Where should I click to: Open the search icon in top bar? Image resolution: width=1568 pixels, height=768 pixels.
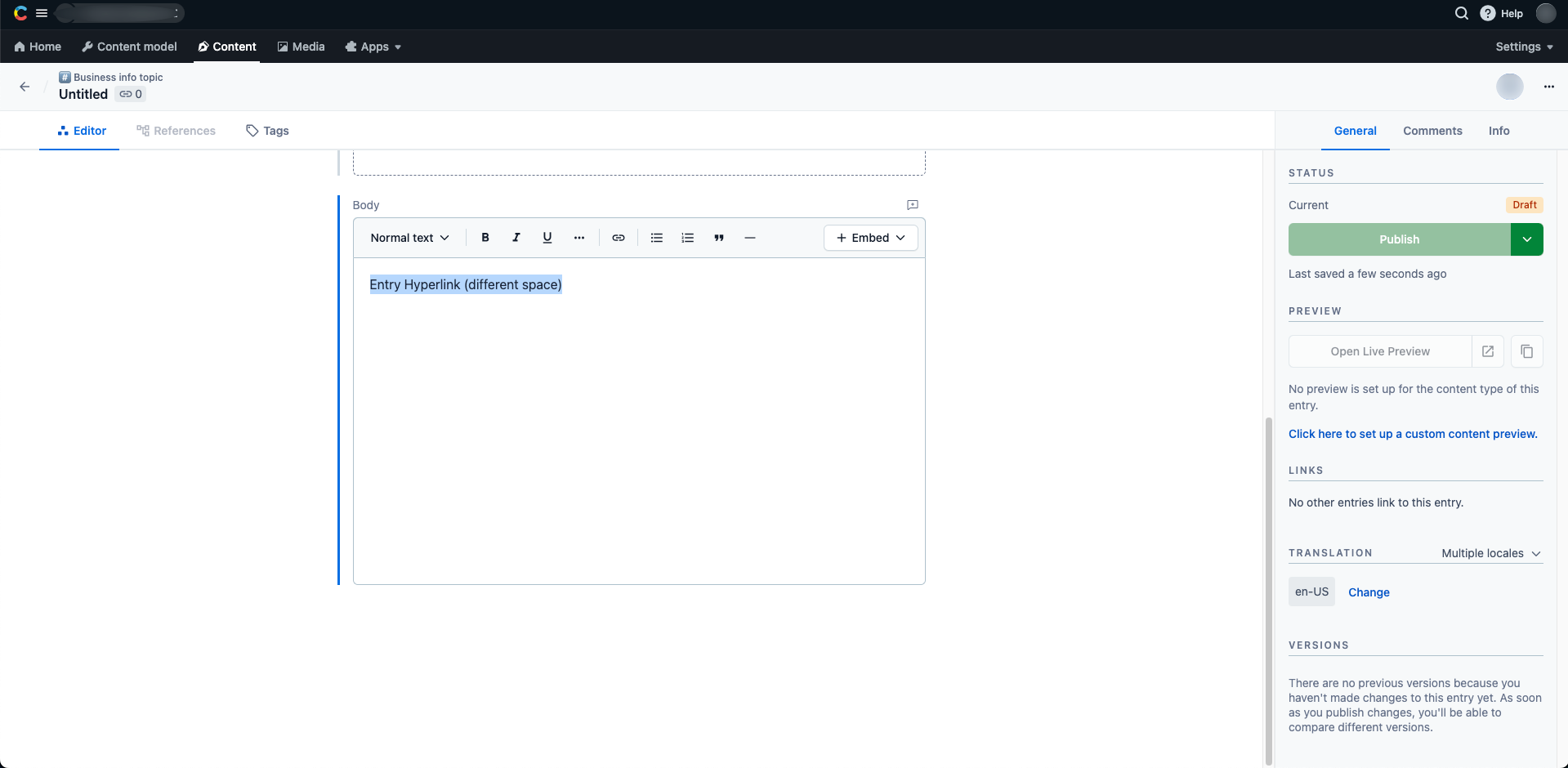(x=1462, y=13)
